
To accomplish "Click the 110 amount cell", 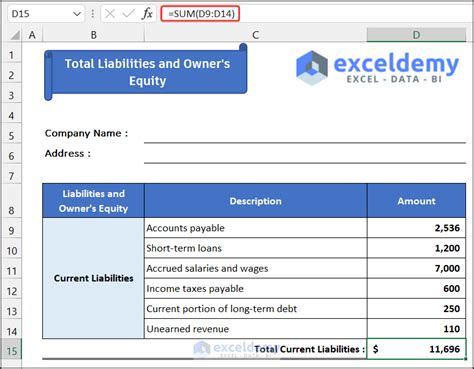I will pos(416,329).
